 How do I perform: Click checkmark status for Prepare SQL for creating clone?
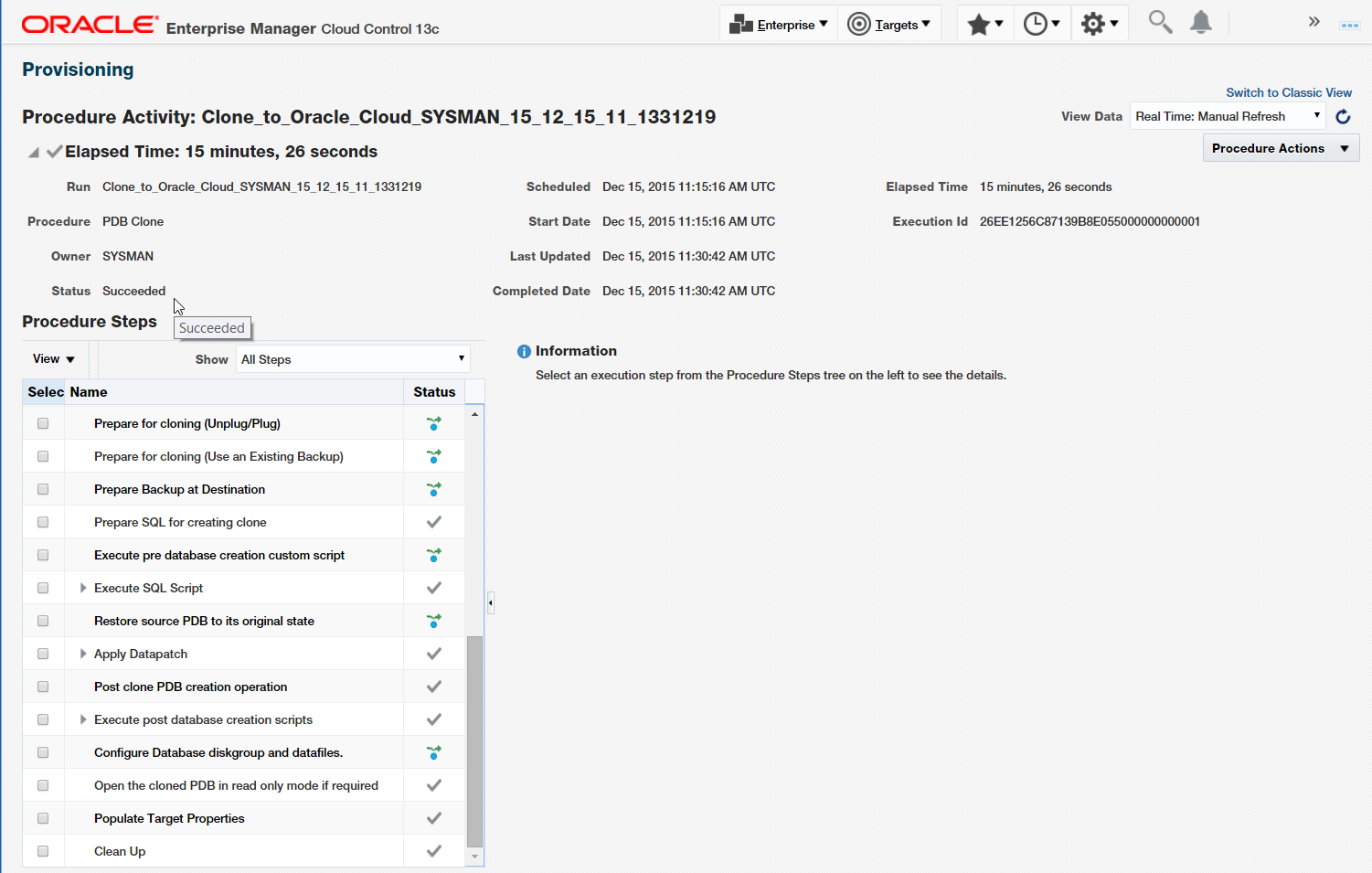coord(434,522)
